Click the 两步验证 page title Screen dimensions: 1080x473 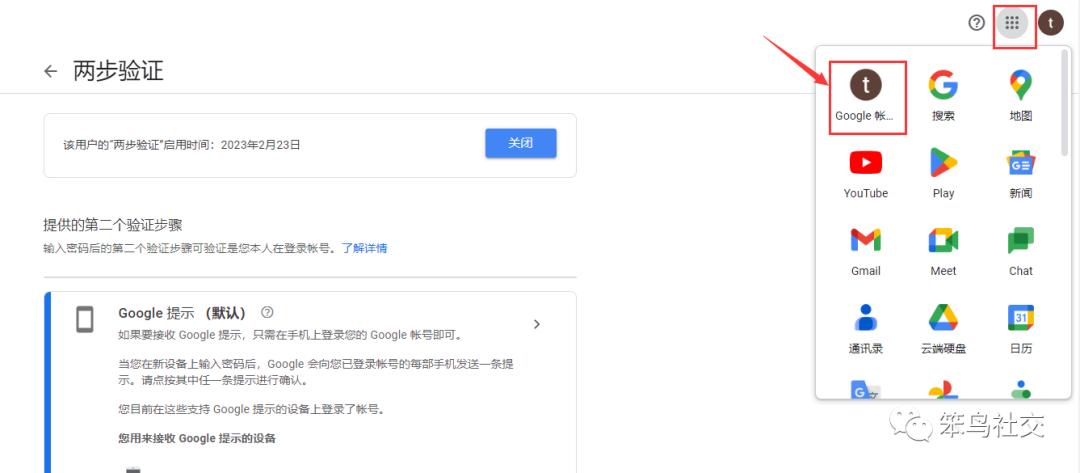[x=118, y=71]
